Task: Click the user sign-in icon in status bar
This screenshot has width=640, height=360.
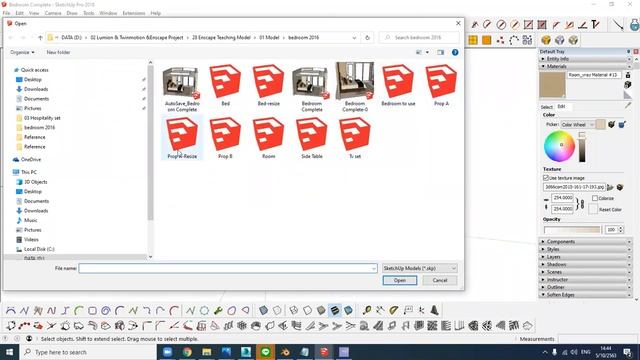Action: 29,339
